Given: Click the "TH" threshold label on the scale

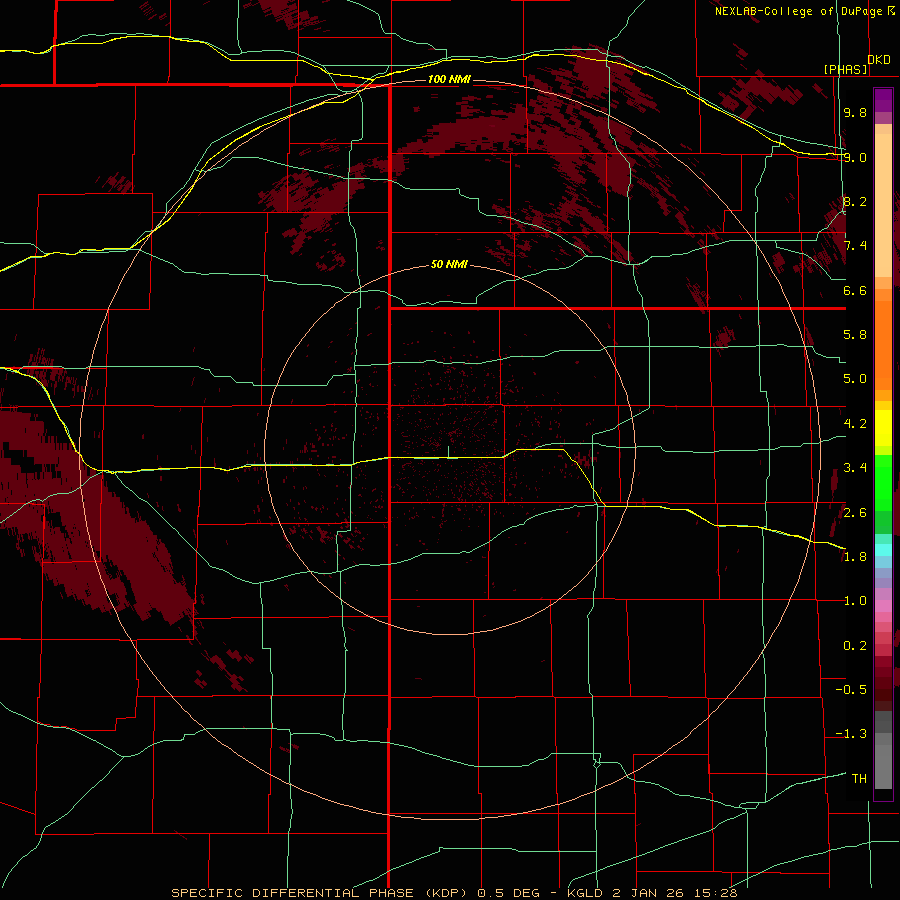Looking at the screenshot, I should [859, 779].
